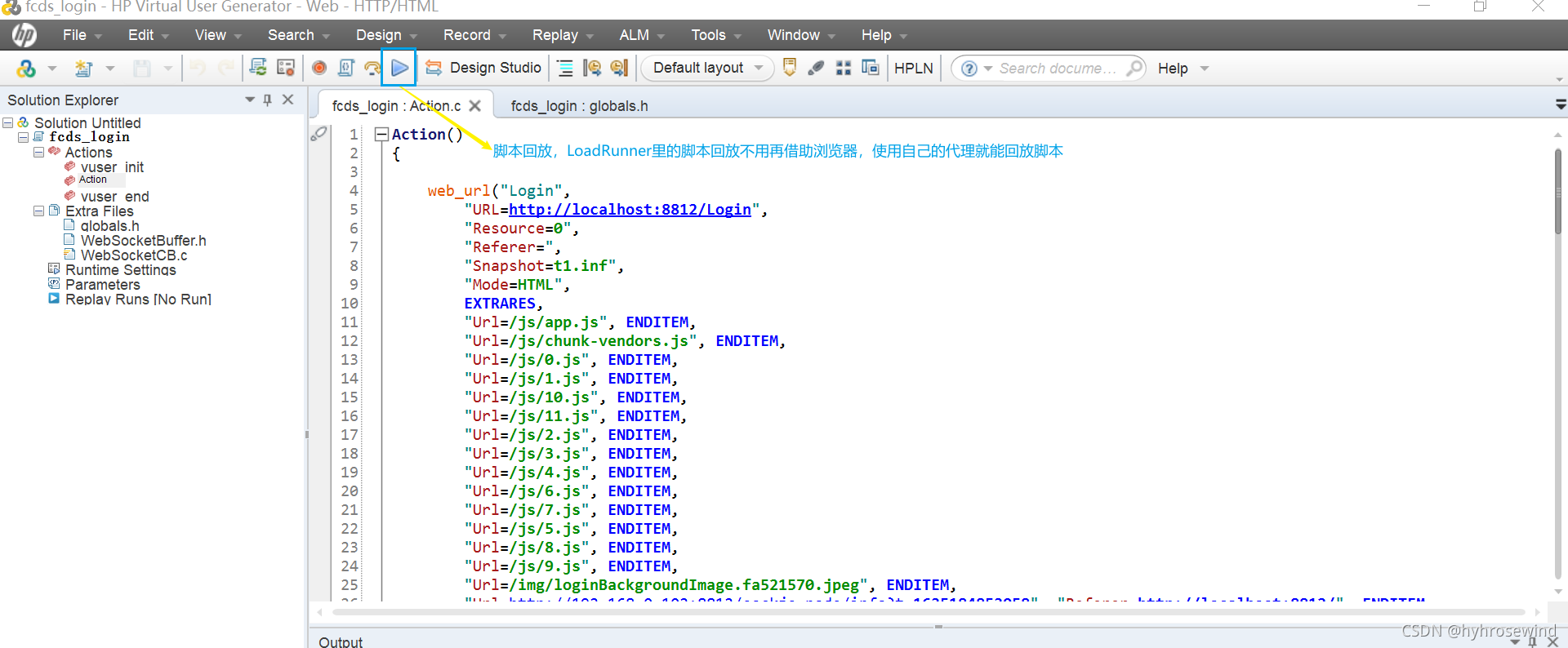Click the Solution/Add-ins cloverleaf icon

point(26,69)
